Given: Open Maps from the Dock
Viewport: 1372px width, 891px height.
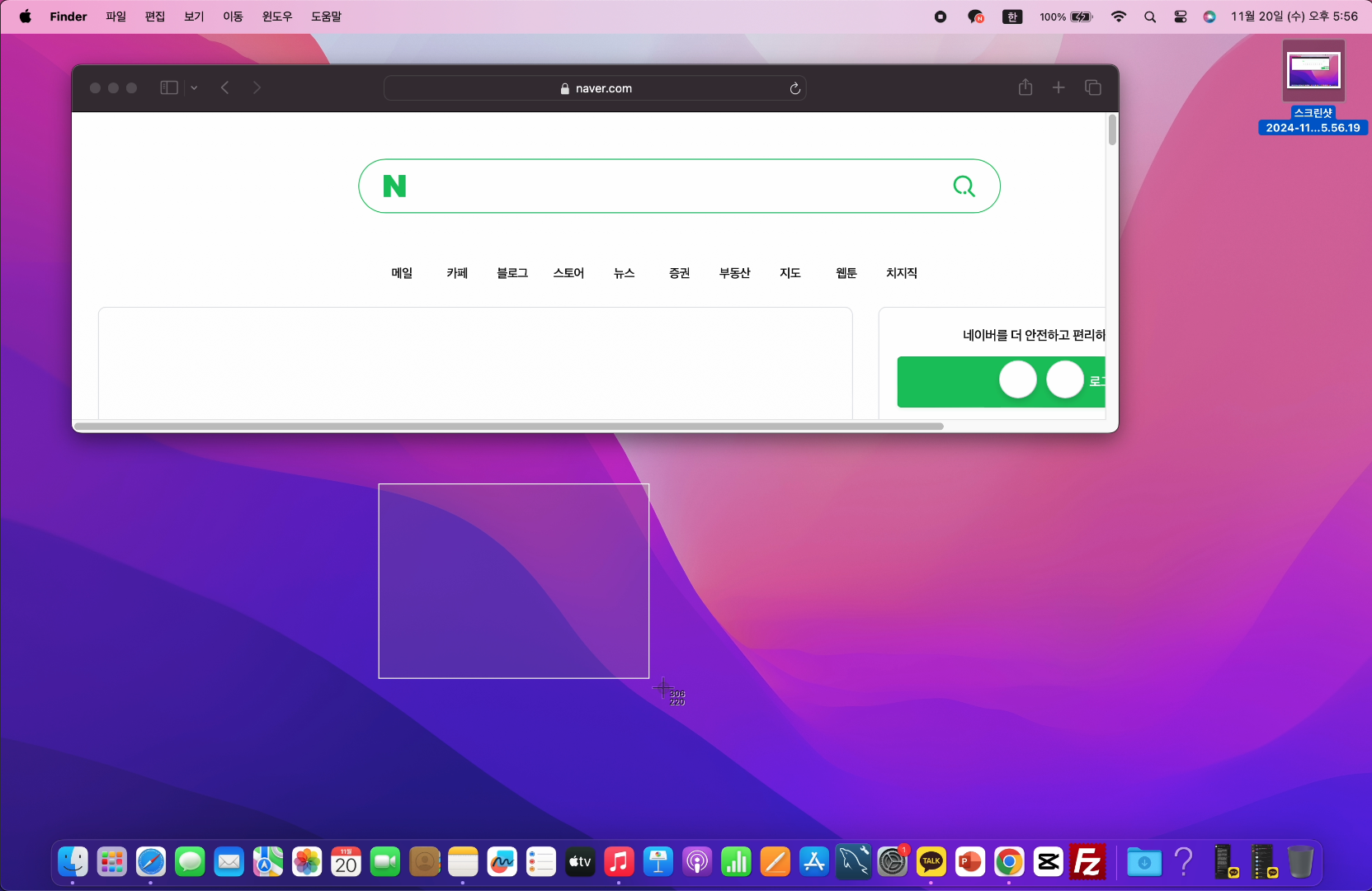Looking at the screenshot, I should coord(268,862).
